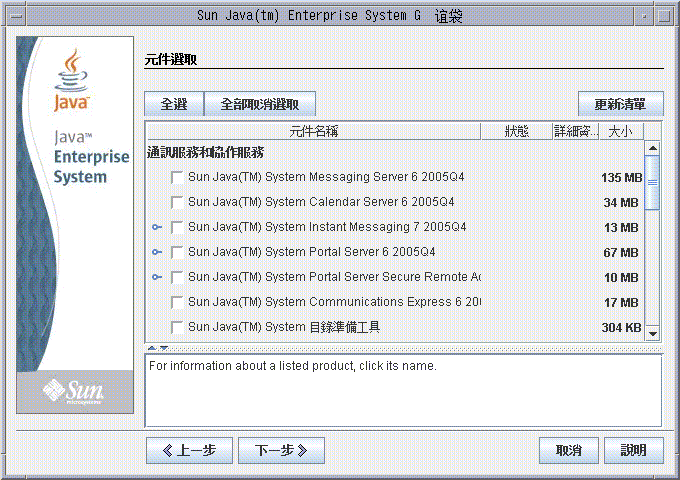Screen dimensions: 680x480
Task: Click the 詳細資... column header
Action: [x=575, y=131]
